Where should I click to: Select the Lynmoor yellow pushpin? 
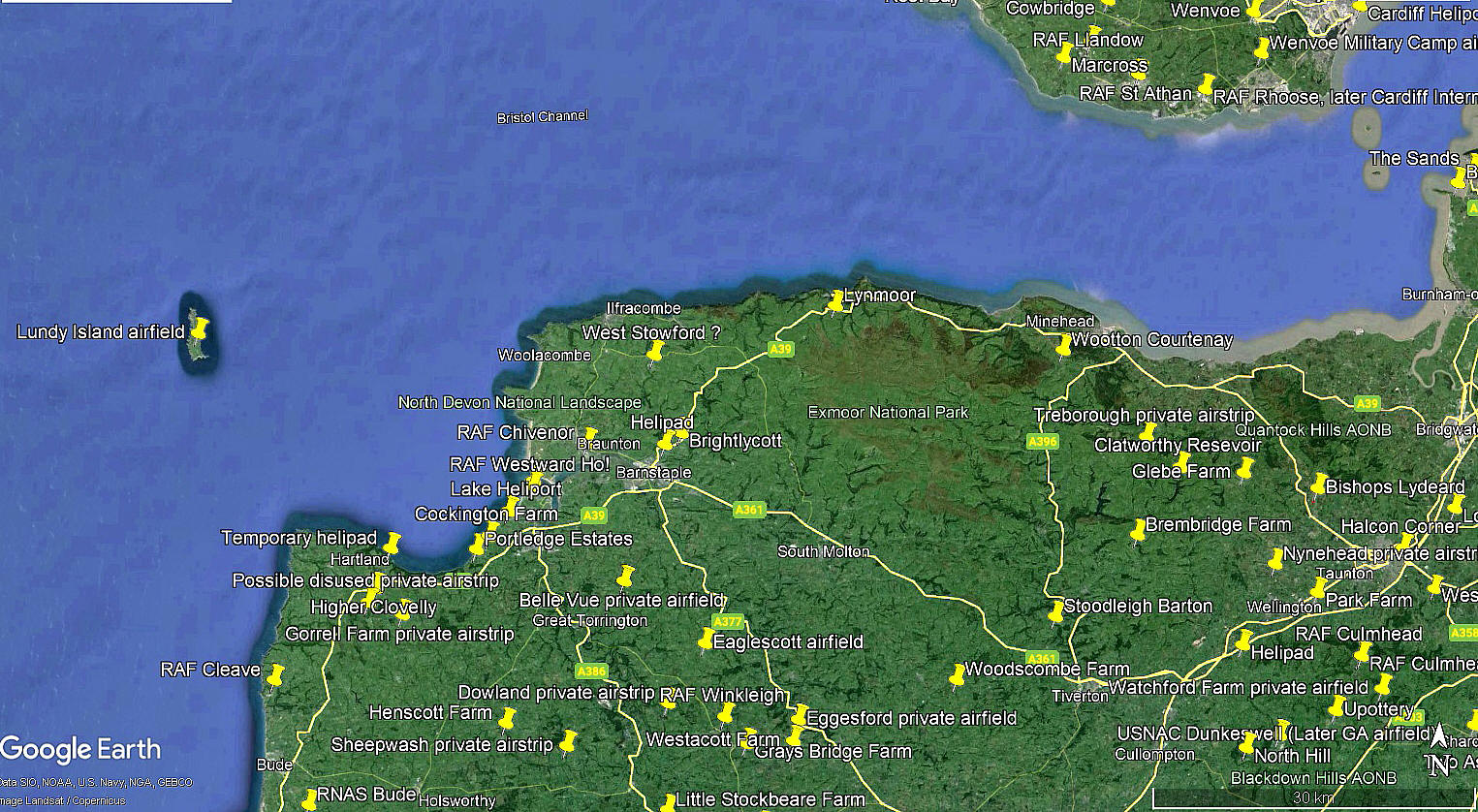tap(835, 301)
